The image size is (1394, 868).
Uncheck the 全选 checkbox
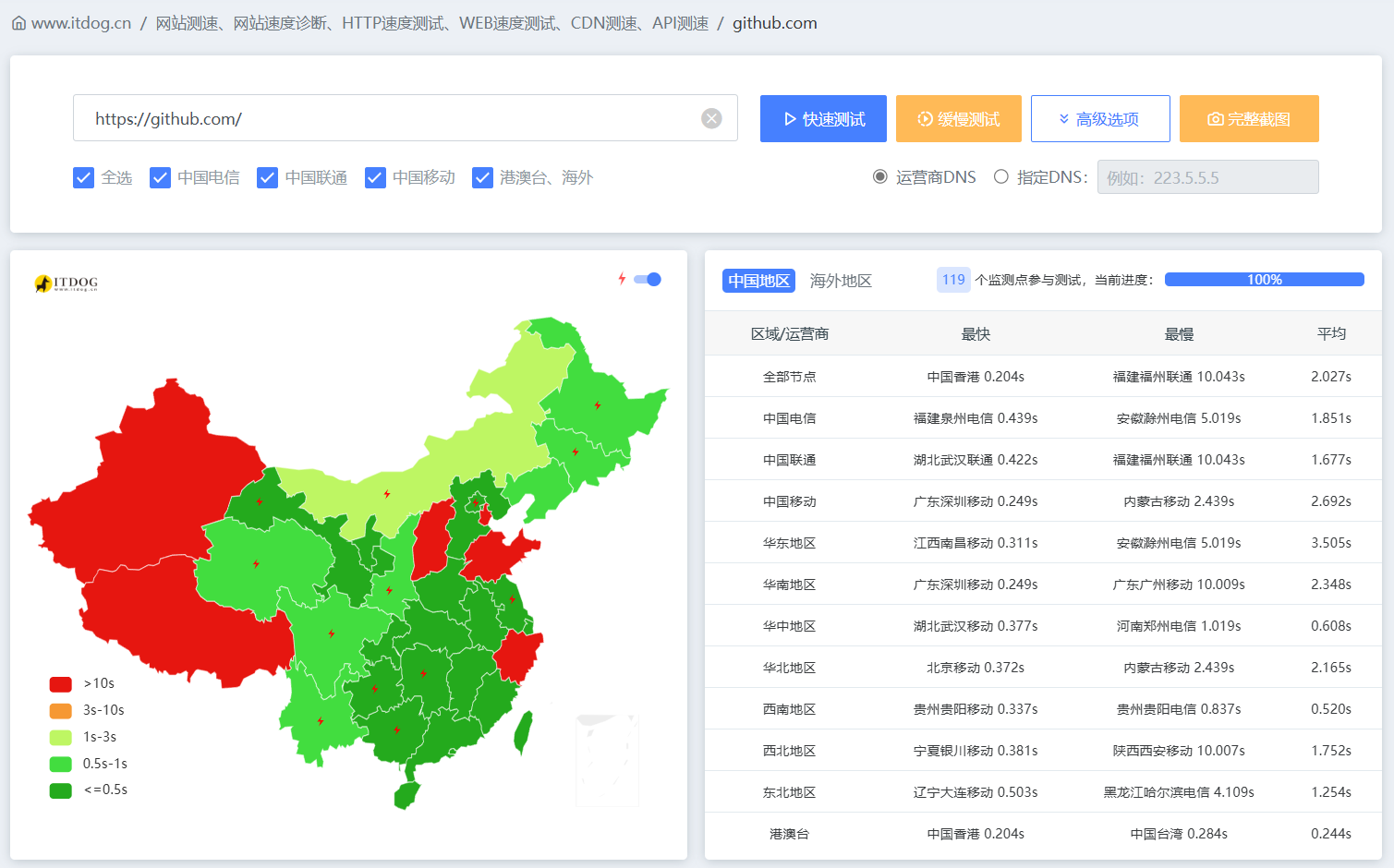click(84, 177)
